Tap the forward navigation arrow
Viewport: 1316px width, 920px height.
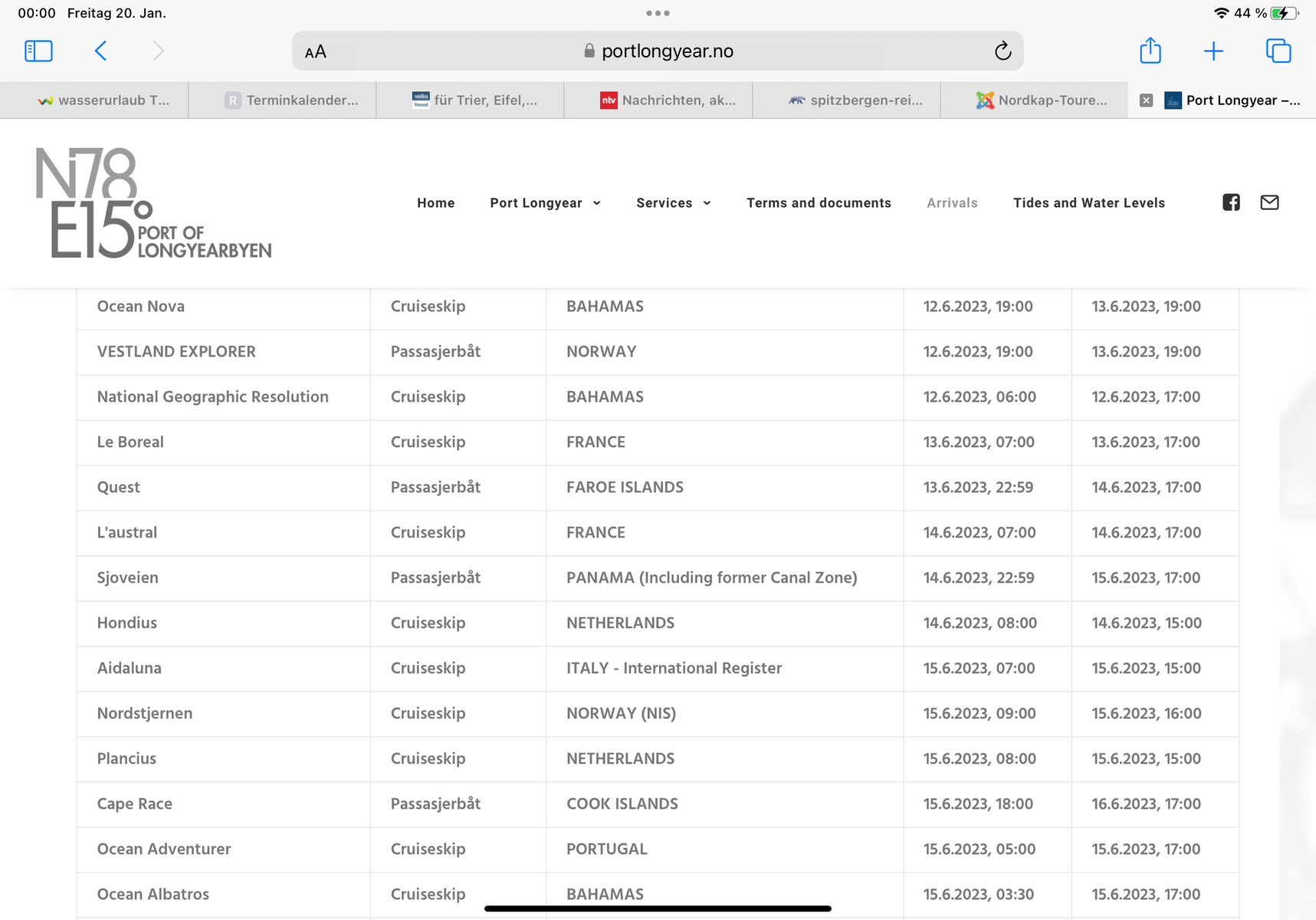point(158,51)
